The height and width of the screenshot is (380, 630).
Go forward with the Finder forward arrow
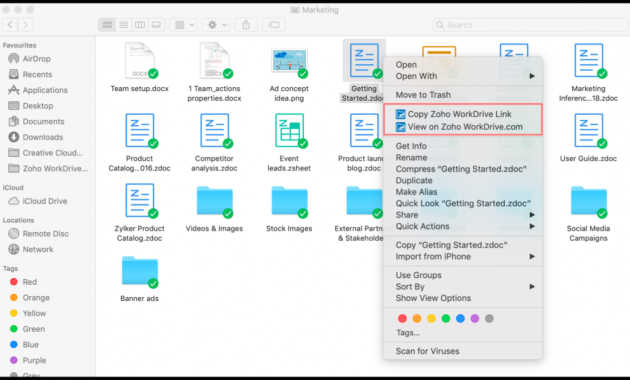tap(25, 25)
